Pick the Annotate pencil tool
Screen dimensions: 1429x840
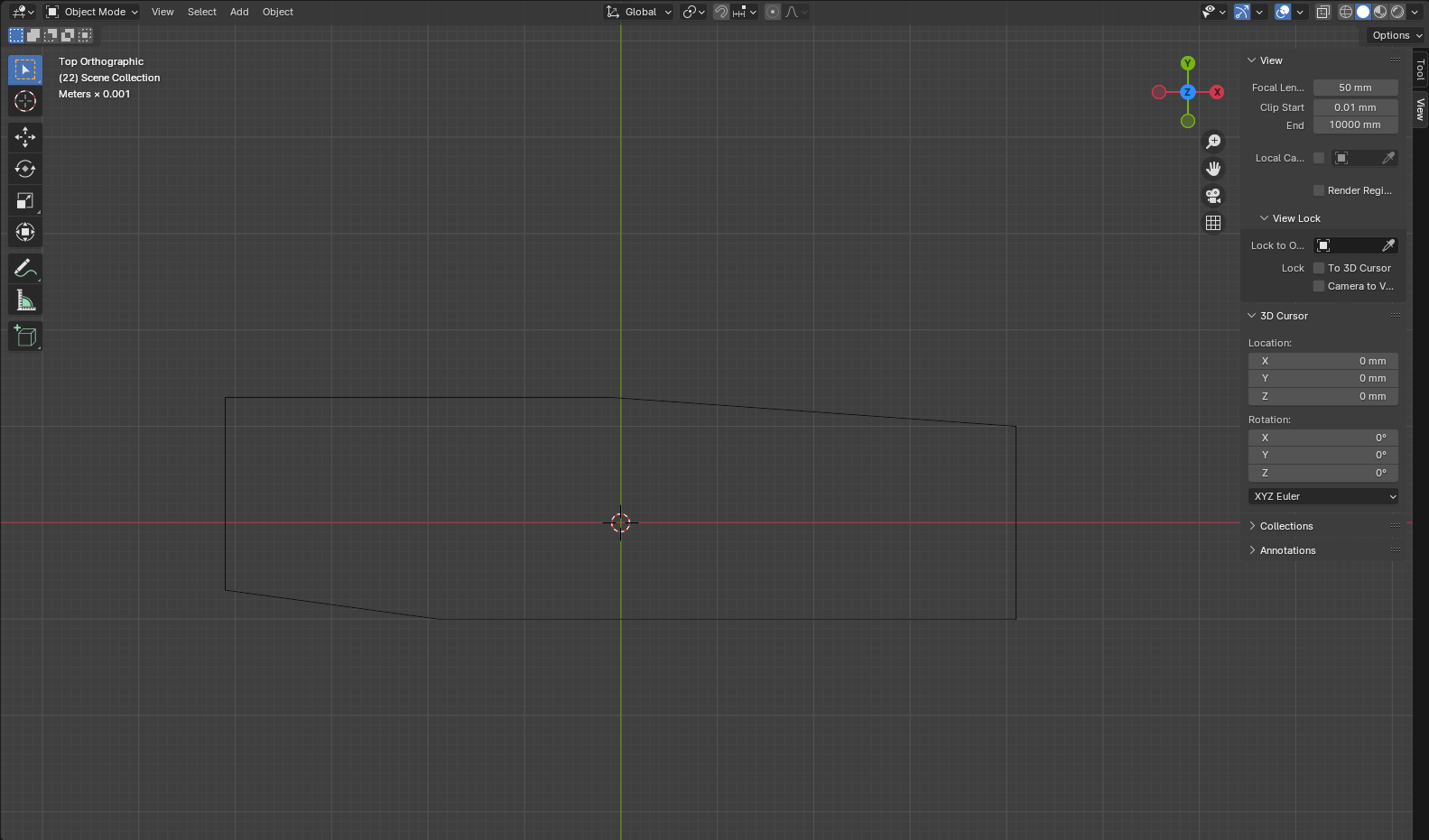point(25,268)
